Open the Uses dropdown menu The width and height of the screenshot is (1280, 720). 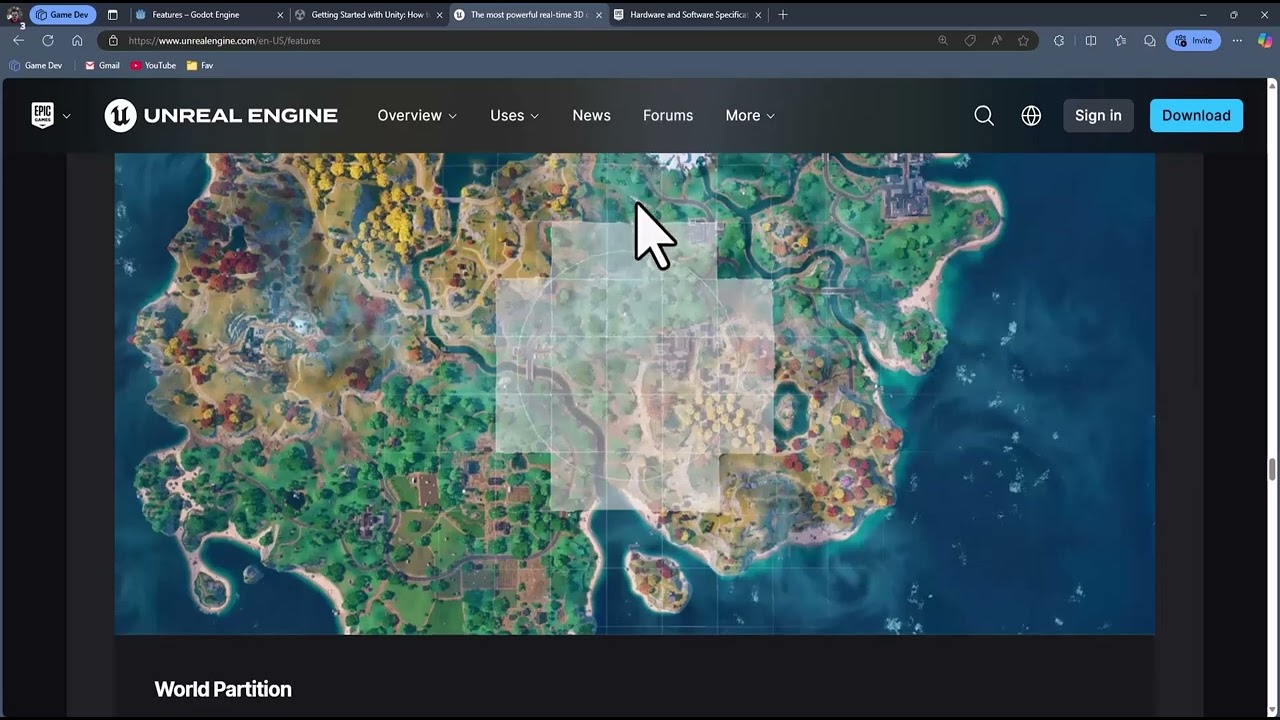tap(514, 116)
